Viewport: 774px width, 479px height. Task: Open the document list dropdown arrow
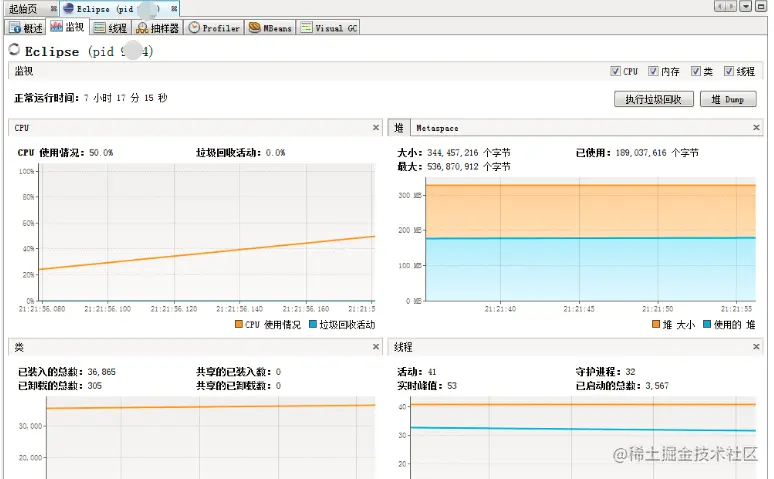click(x=746, y=6)
